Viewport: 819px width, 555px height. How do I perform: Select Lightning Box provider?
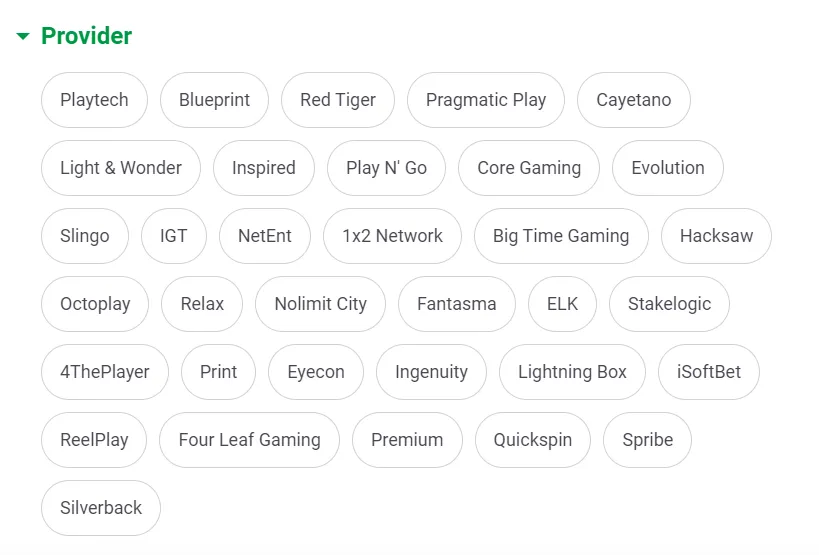point(572,372)
